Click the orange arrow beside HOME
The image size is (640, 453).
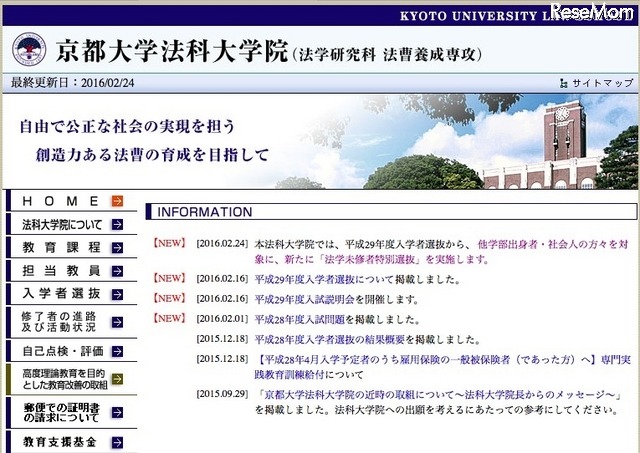117,201
